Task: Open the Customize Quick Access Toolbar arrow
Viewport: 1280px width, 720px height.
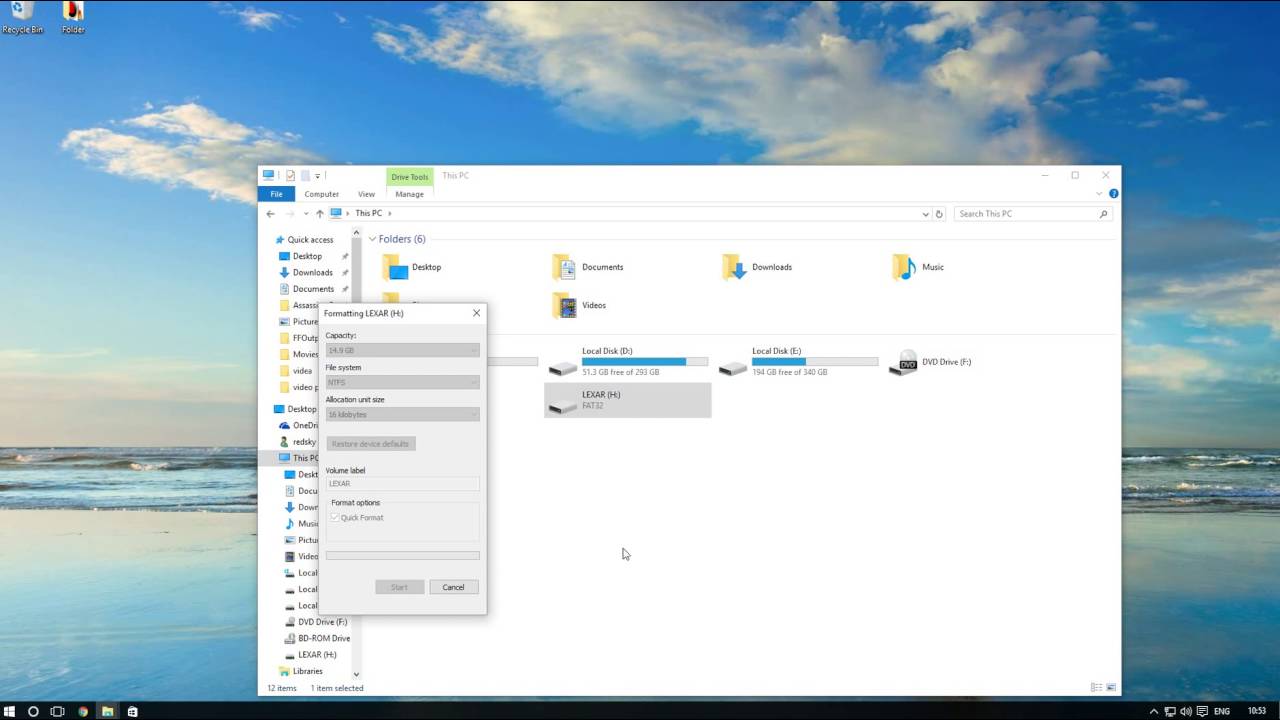Action: (318, 176)
